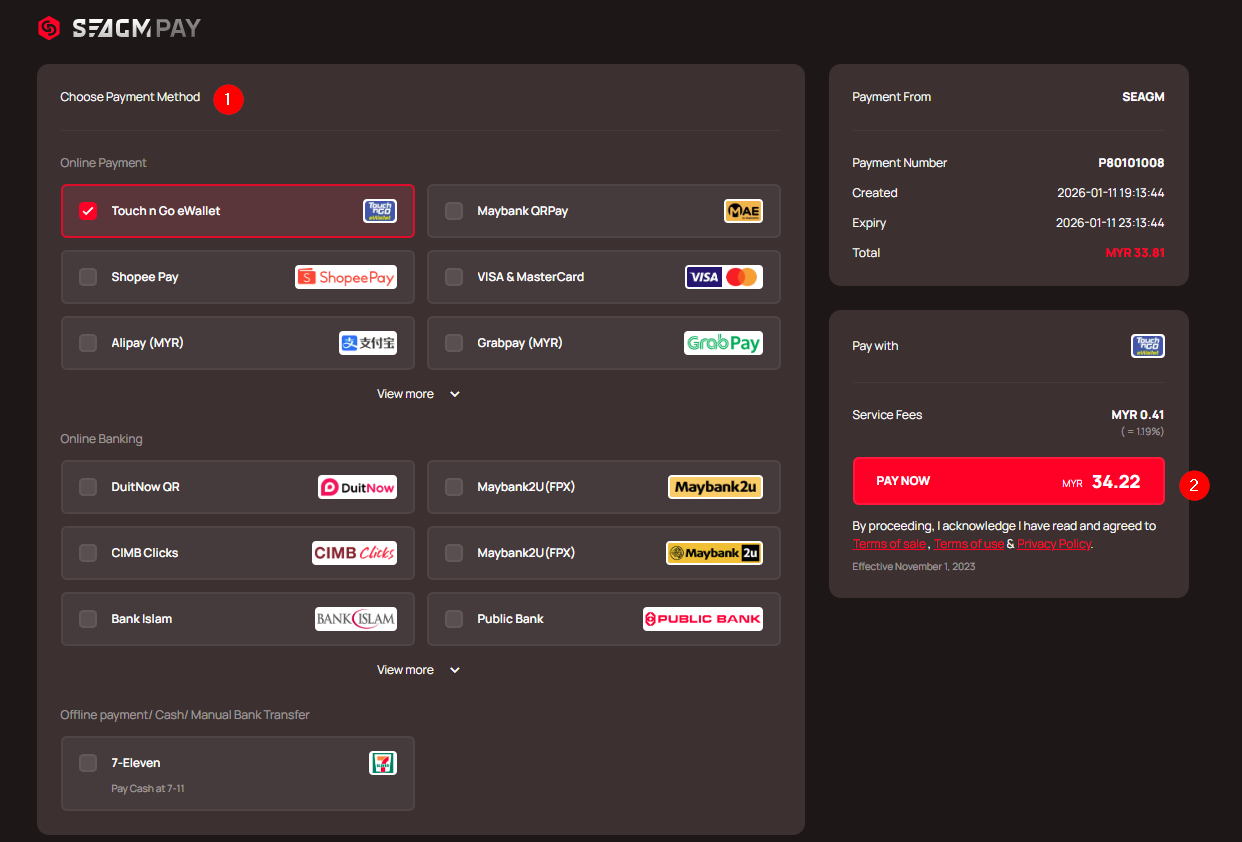Open the Terms of use link
This screenshot has height=842, width=1242.
[x=968, y=544]
